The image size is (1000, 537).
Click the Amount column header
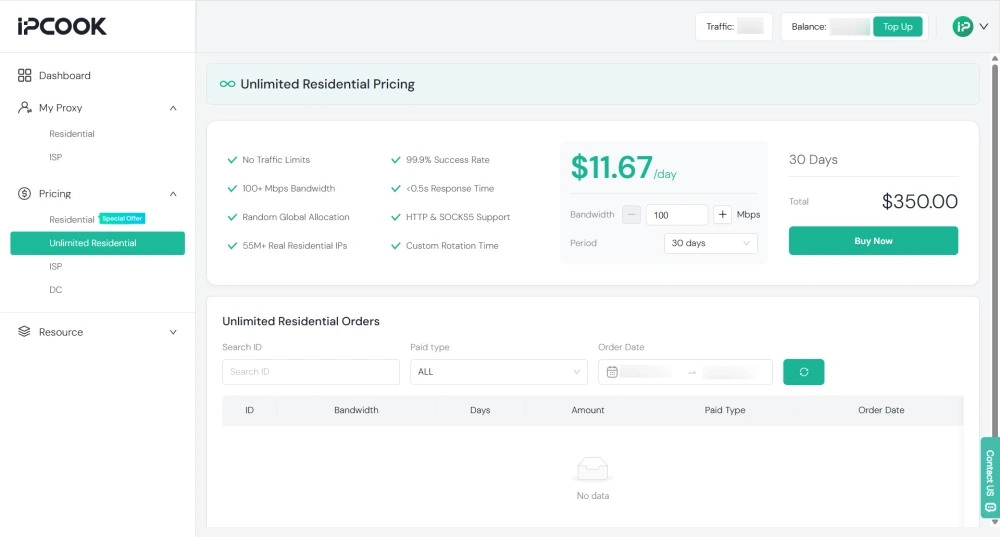[x=587, y=410]
